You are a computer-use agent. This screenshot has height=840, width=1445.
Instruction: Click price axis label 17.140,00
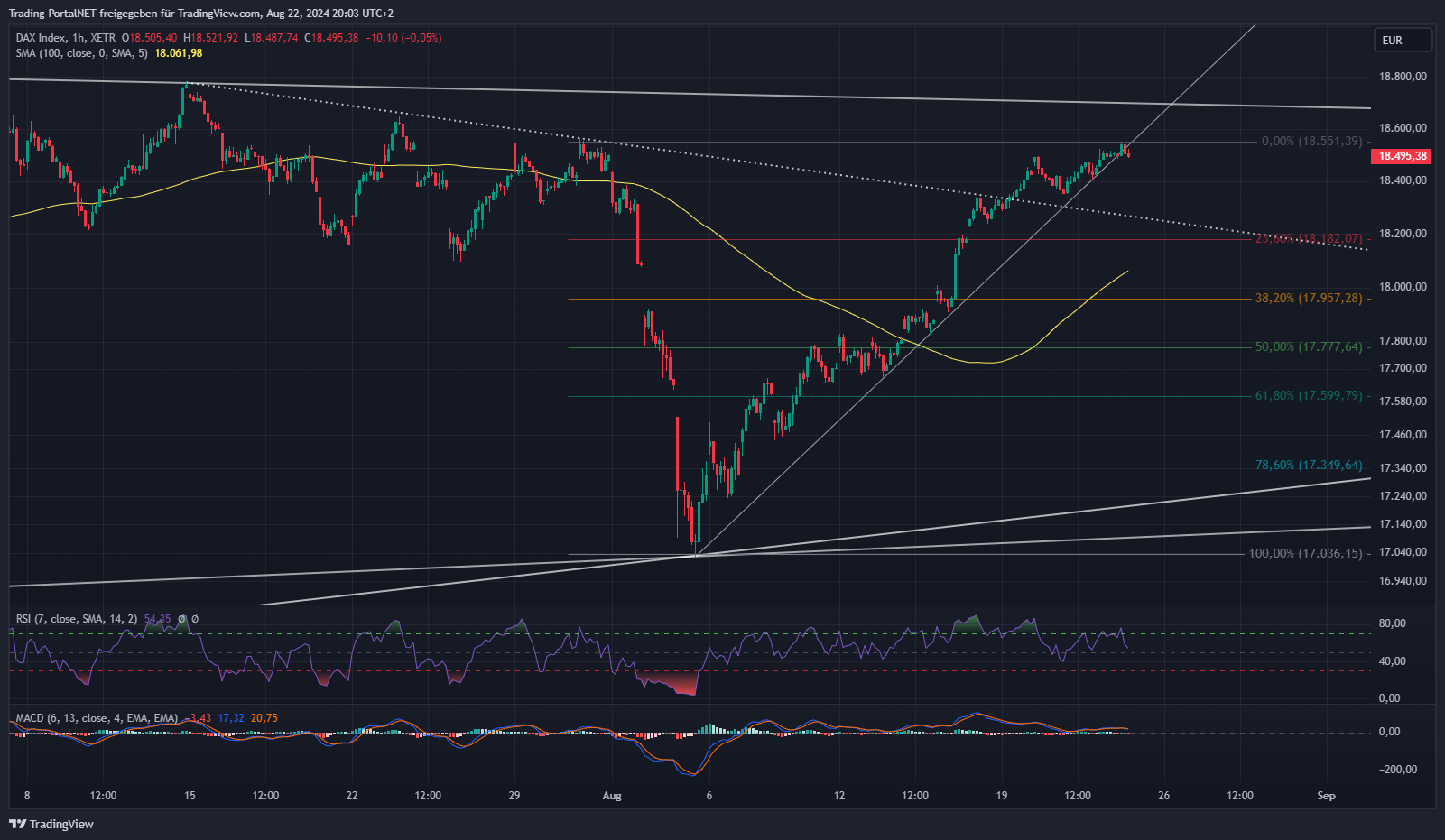pos(1403,524)
